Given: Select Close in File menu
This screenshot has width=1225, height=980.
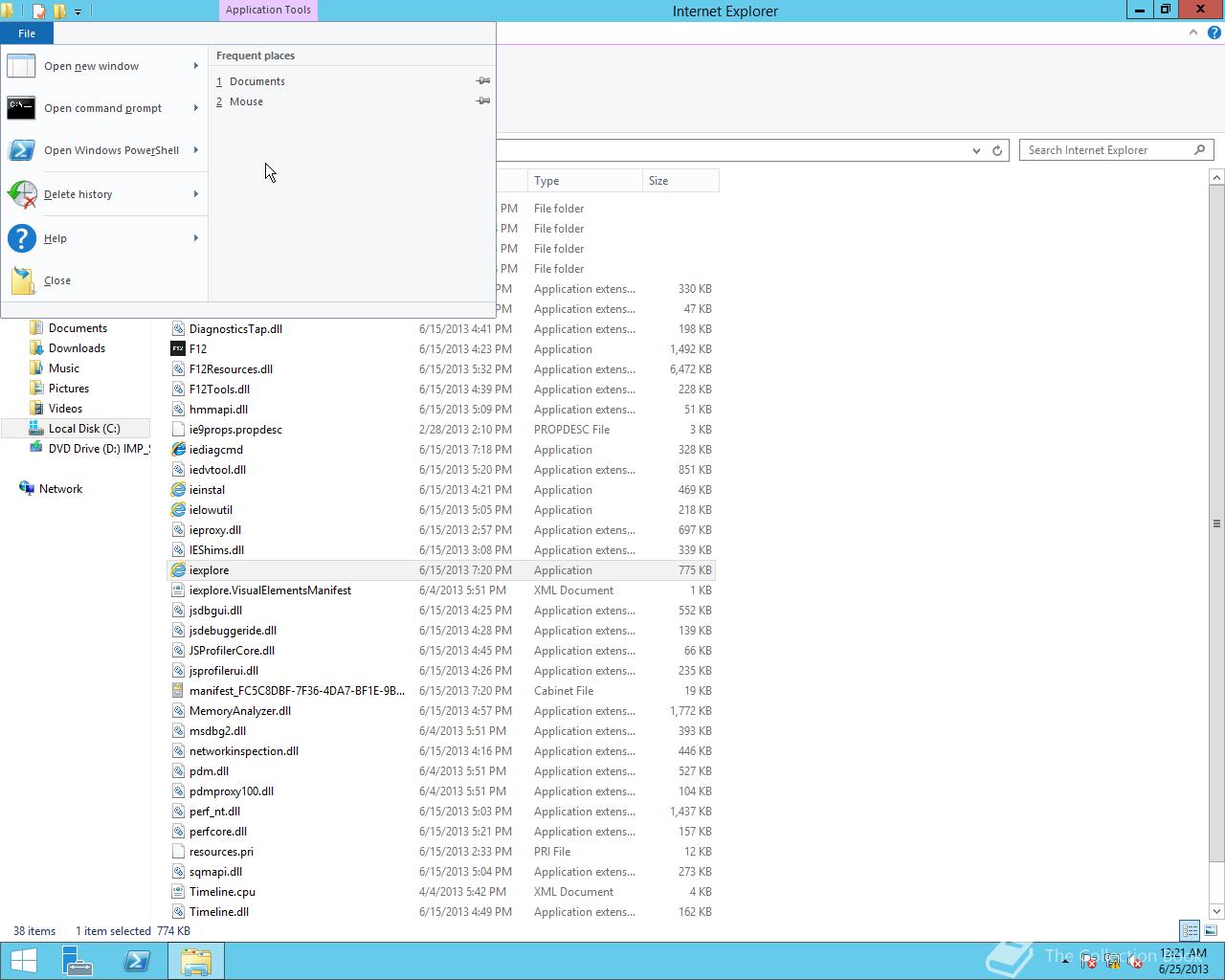Looking at the screenshot, I should point(104,280).
